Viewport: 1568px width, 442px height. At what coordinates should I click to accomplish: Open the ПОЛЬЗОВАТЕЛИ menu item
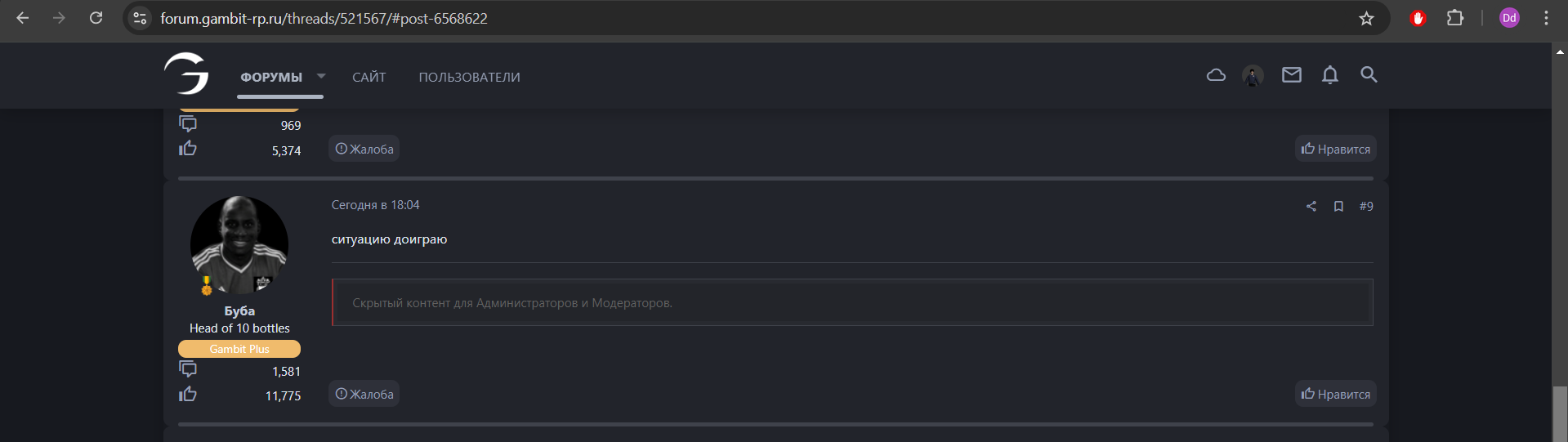(x=469, y=77)
